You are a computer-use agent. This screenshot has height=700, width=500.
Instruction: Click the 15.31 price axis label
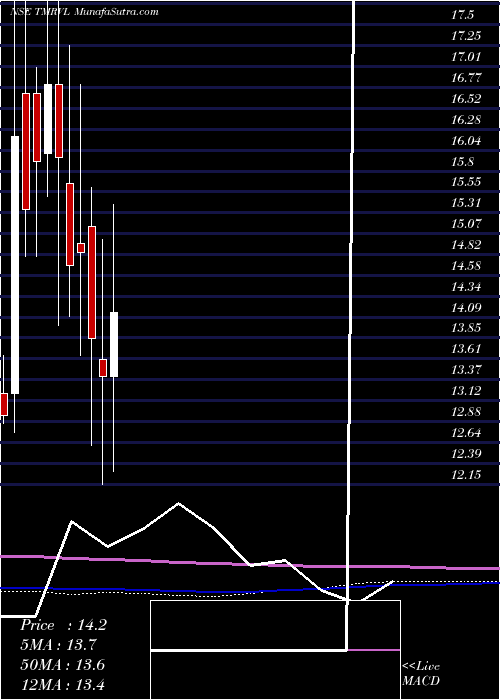coord(466,203)
